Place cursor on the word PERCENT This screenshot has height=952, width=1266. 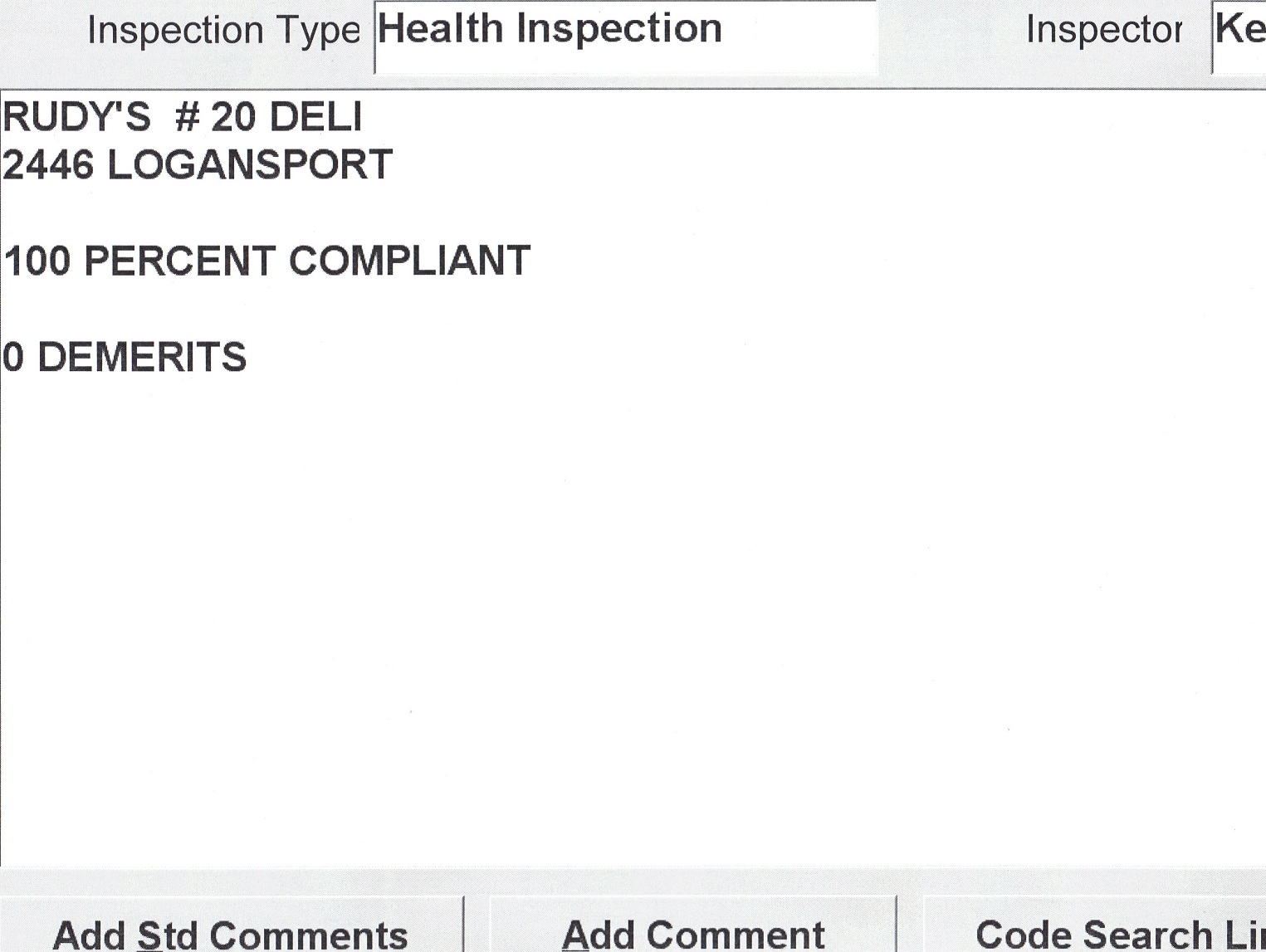click(x=179, y=261)
